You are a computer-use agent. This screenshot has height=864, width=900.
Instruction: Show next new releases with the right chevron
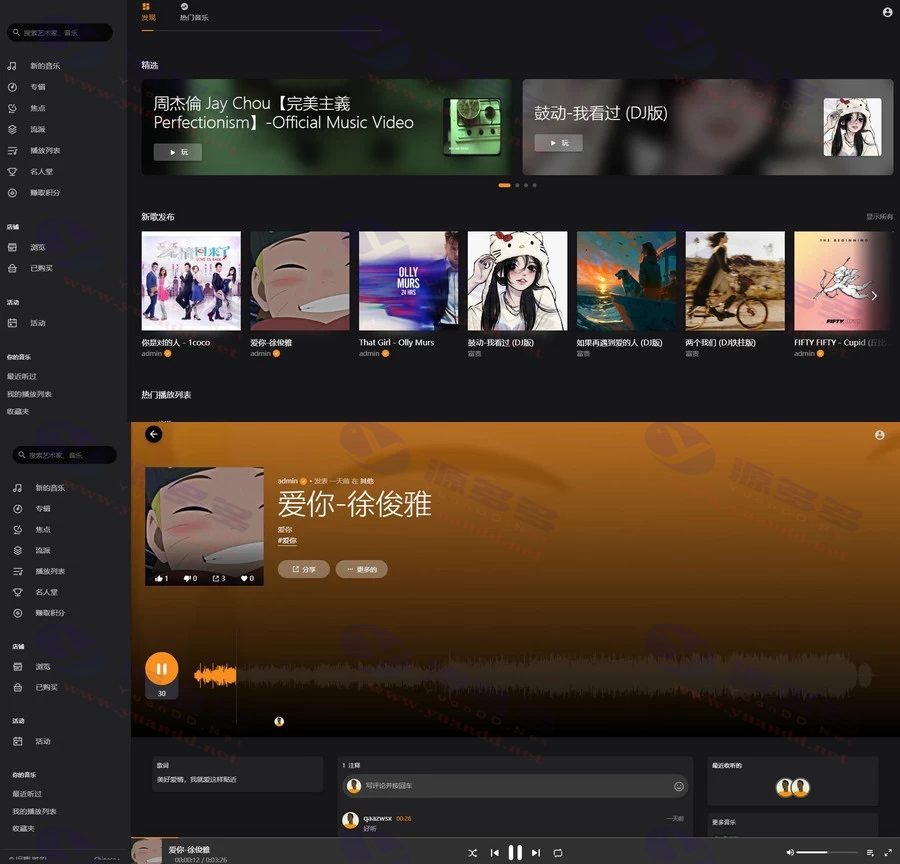coord(874,296)
